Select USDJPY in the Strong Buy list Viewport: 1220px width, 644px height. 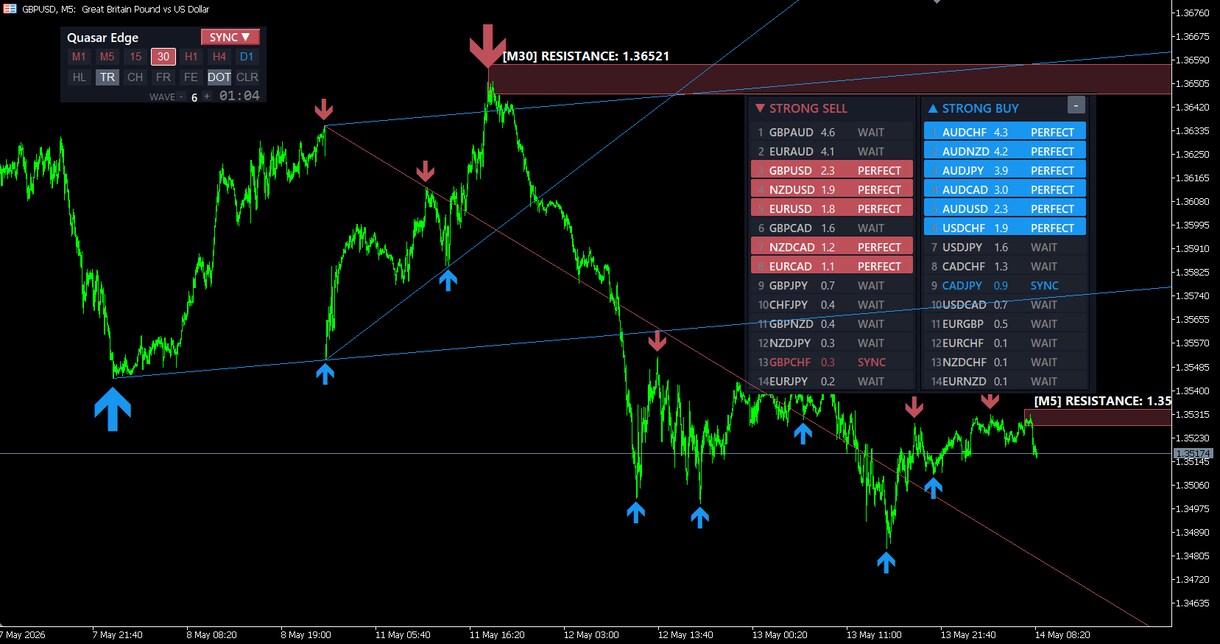(x=1005, y=247)
